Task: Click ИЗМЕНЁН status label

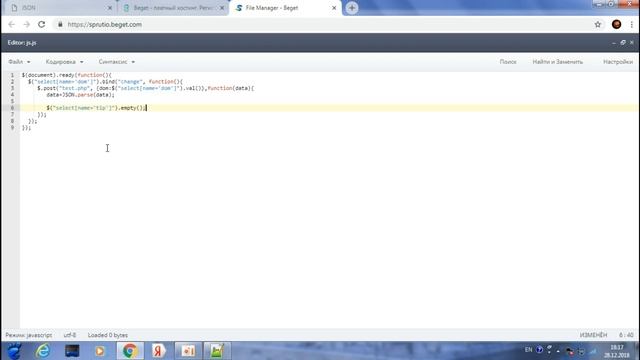Action: pyautogui.click(x=593, y=335)
